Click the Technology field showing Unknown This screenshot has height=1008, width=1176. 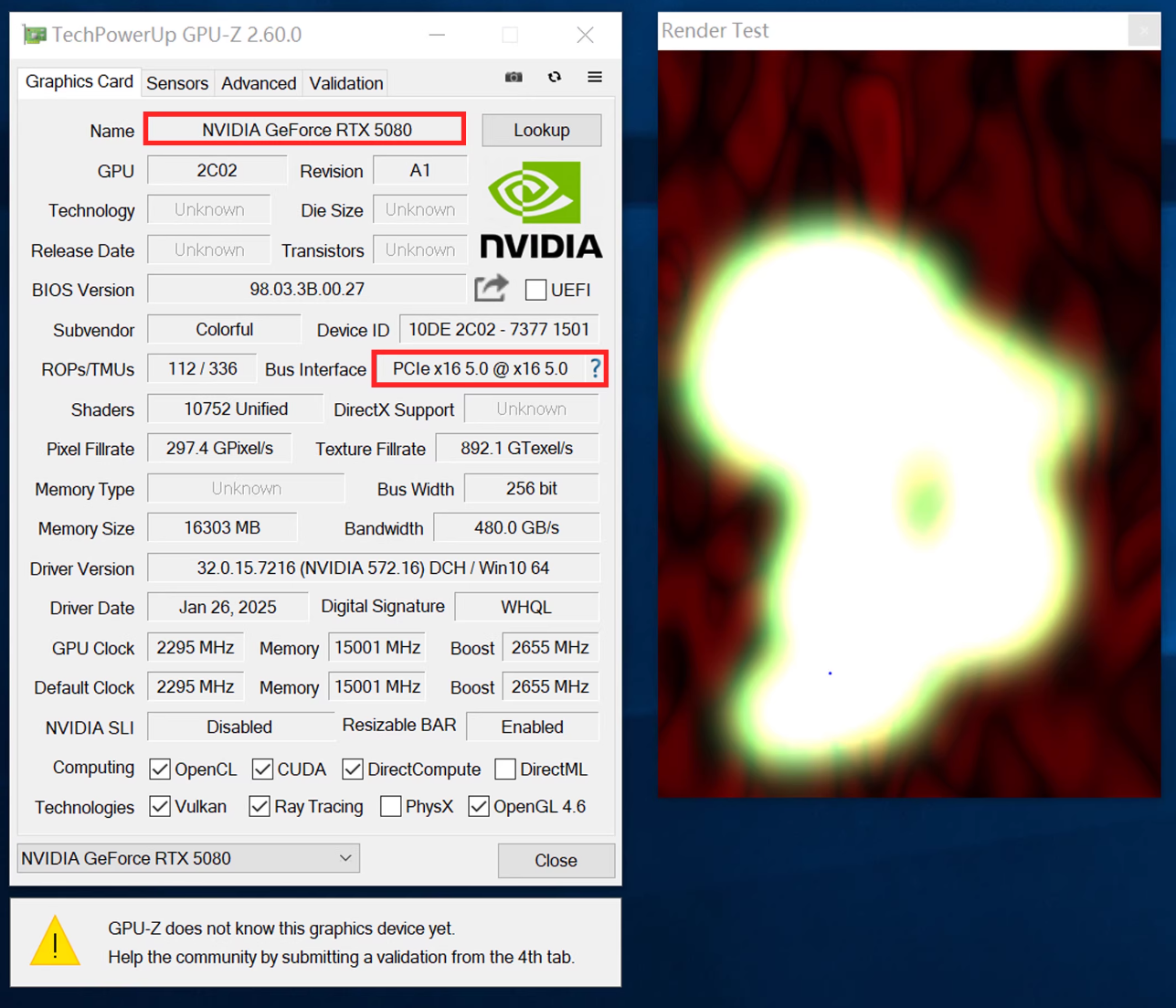(x=209, y=210)
